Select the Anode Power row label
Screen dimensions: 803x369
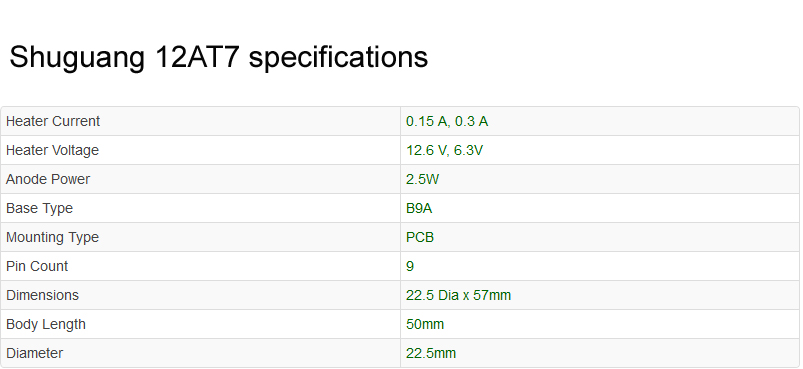48,179
